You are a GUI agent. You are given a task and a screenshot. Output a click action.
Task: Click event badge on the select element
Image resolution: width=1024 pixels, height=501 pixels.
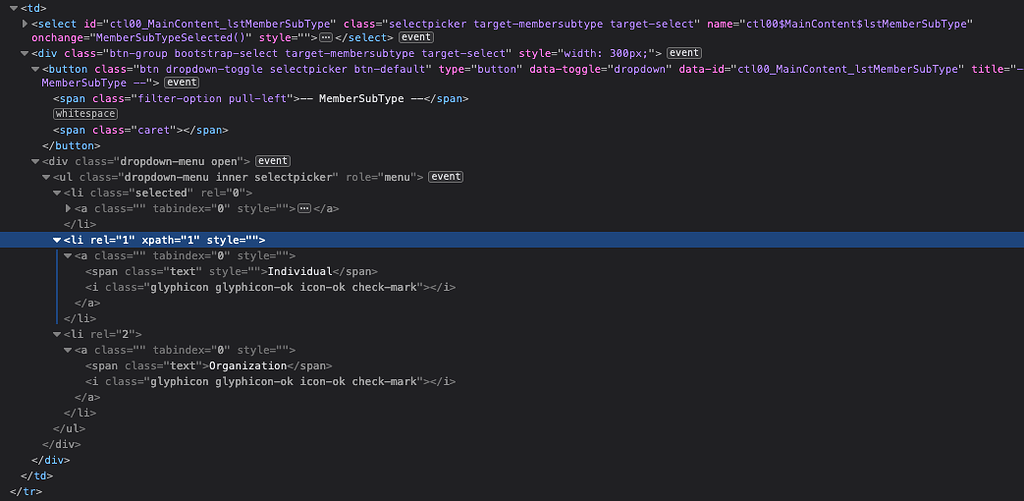tap(416, 37)
